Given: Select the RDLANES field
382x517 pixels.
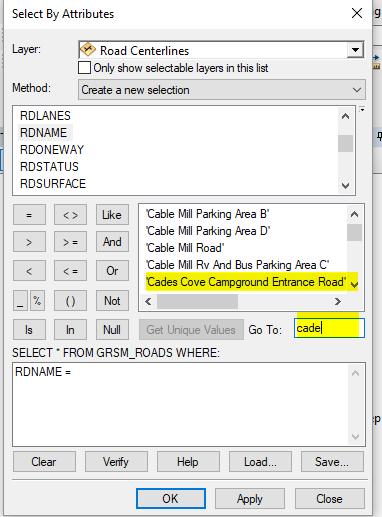Looking at the screenshot, I should 45,116.
